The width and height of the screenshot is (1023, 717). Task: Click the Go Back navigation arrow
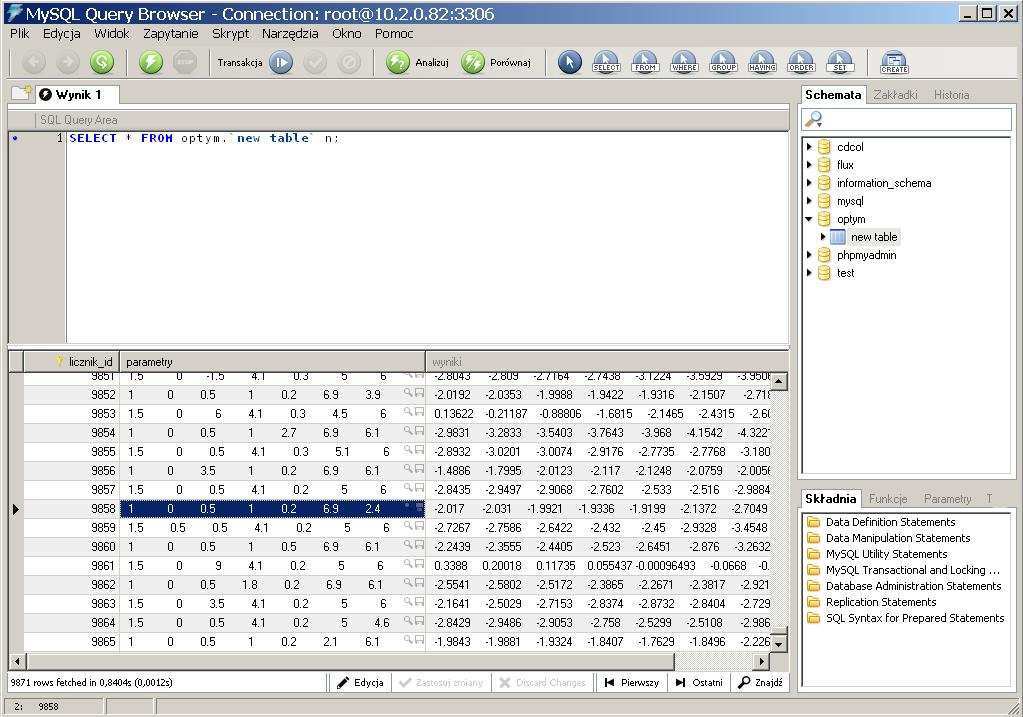(34, 63)
